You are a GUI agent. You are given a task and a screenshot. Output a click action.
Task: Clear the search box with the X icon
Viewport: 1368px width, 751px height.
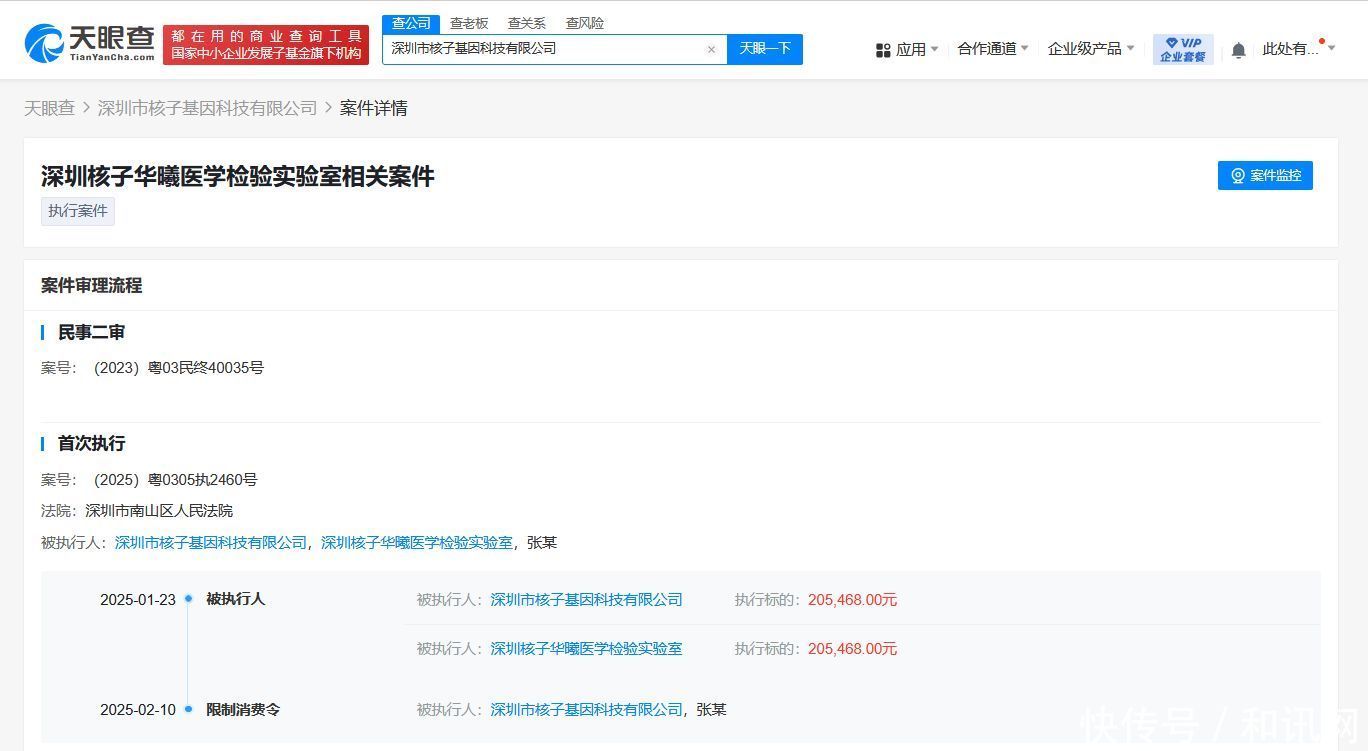coord(711,49)
